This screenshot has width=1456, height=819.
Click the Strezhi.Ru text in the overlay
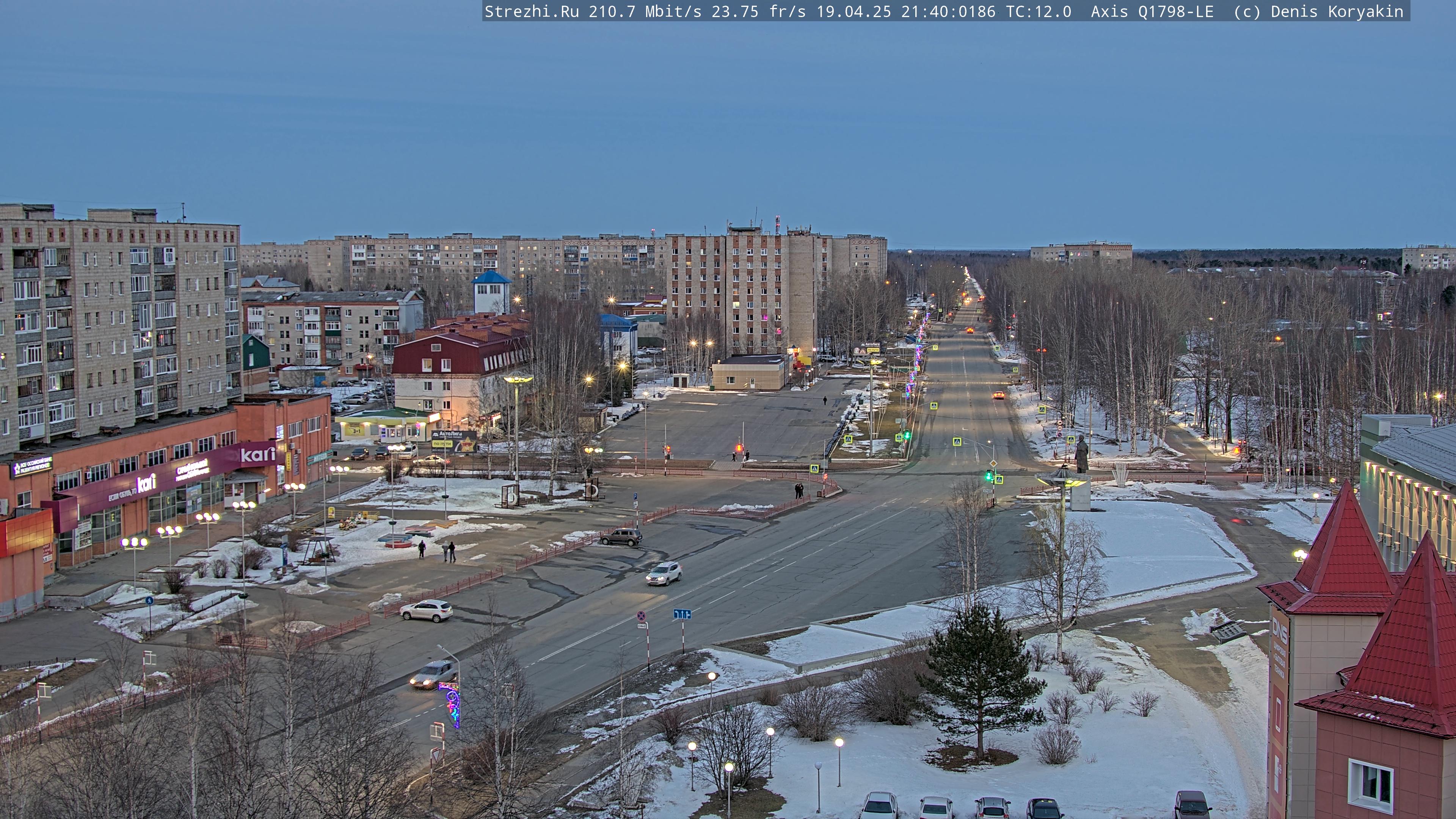(x=531, y=12)
